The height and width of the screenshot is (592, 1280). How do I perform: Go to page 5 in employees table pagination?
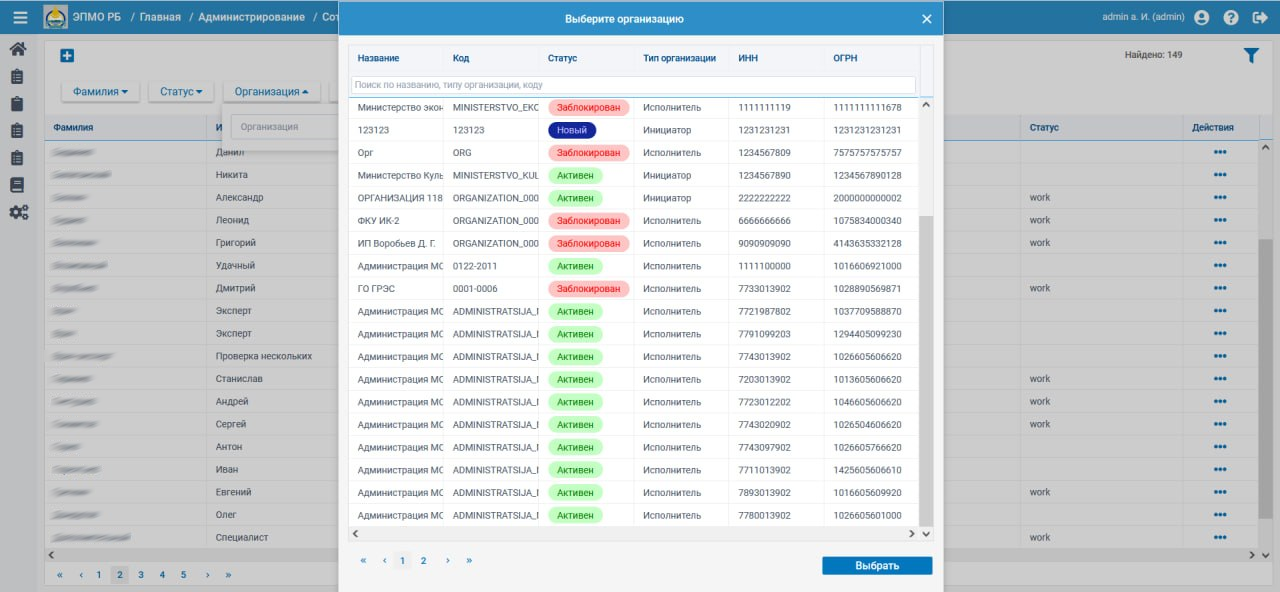point(184,575)
